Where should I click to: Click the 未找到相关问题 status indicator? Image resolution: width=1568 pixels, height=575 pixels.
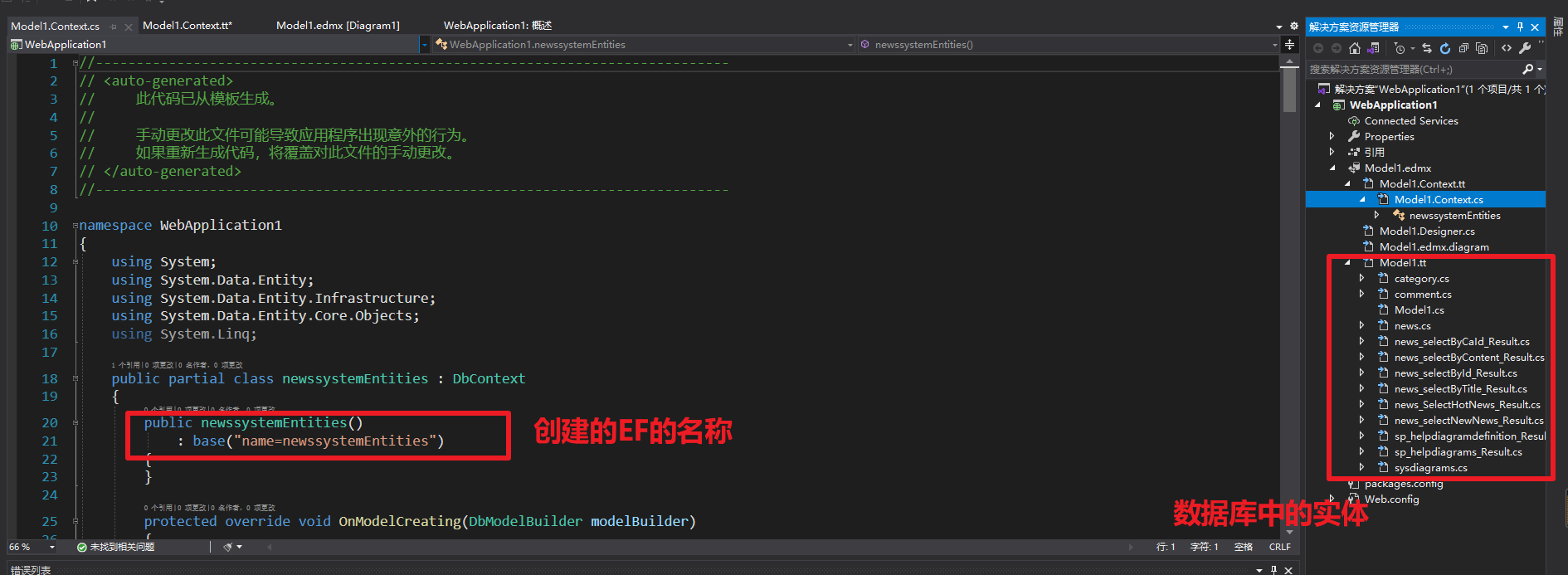(115, 548)
